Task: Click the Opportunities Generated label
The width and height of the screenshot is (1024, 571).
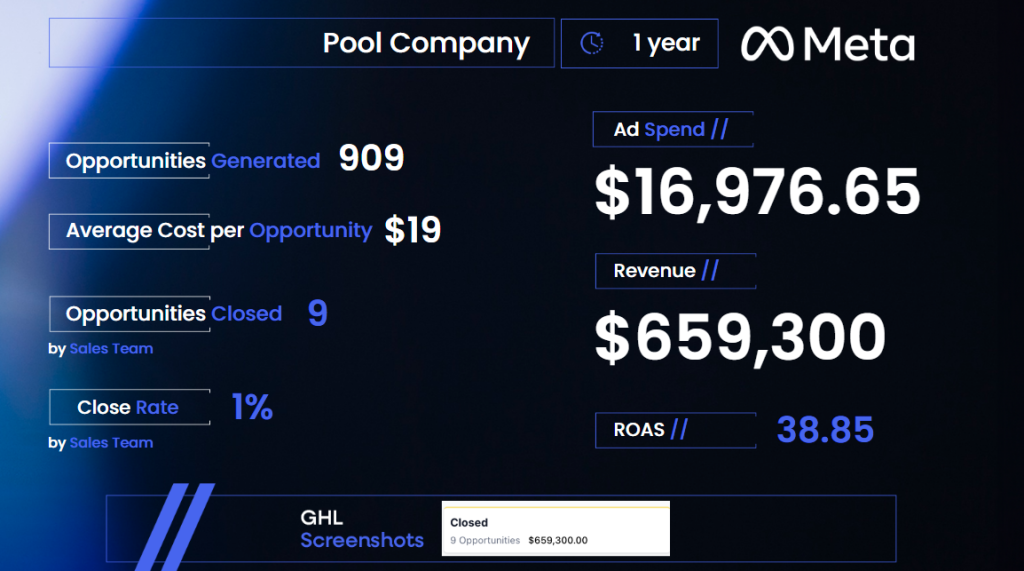Action: (x=193, y=161)
